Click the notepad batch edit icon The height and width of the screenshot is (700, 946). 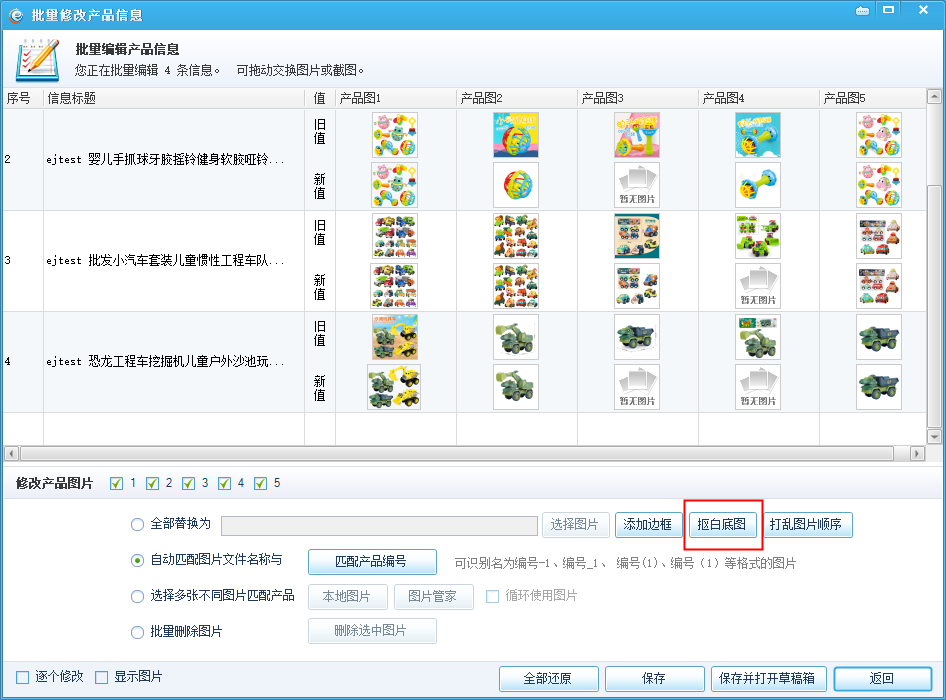tap(37, 60)
